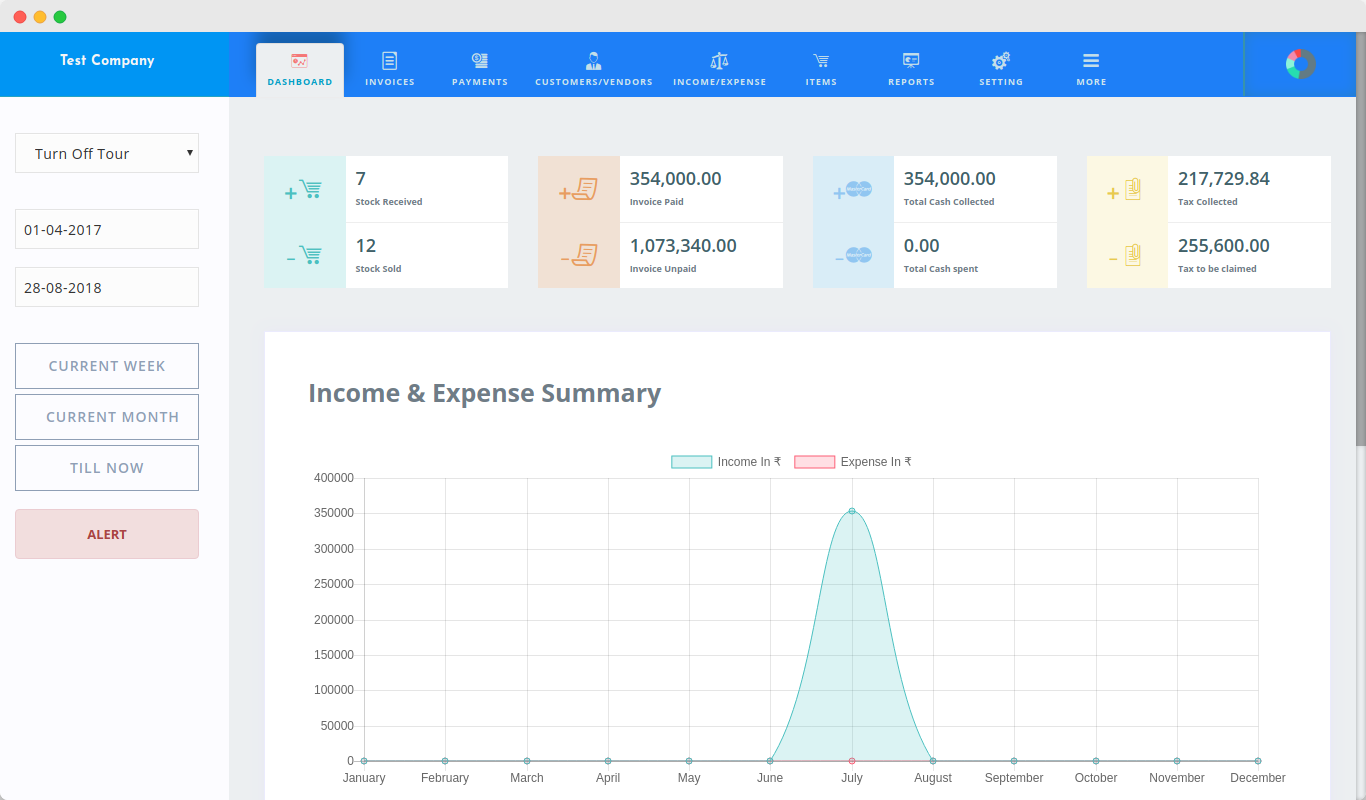Click the Invoice Paid receipt icon
Image resolution: width=1366 pixels, height=800 pixels.
578,189
